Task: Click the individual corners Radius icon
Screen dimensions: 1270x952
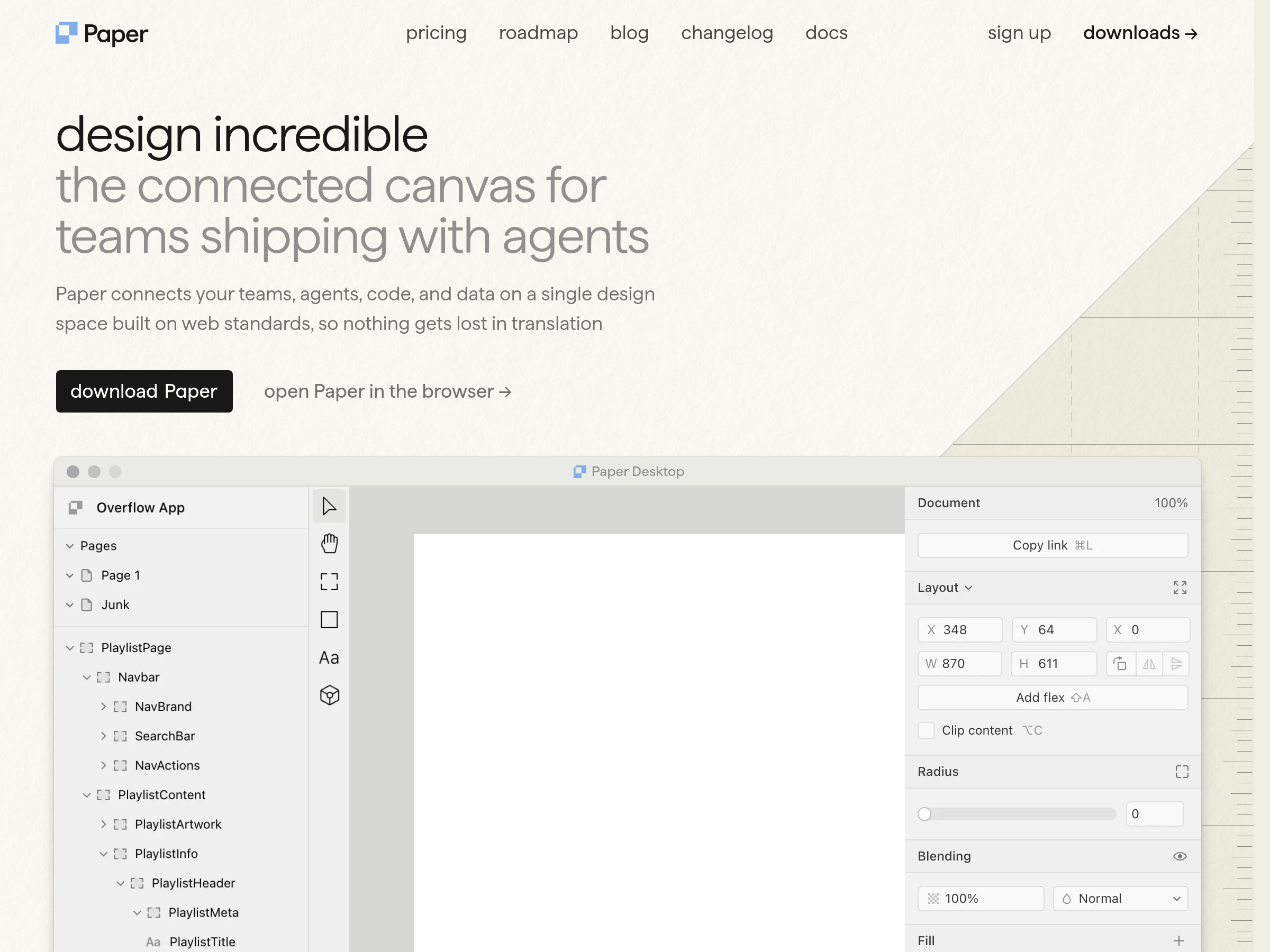Action: coord(1182,771)
